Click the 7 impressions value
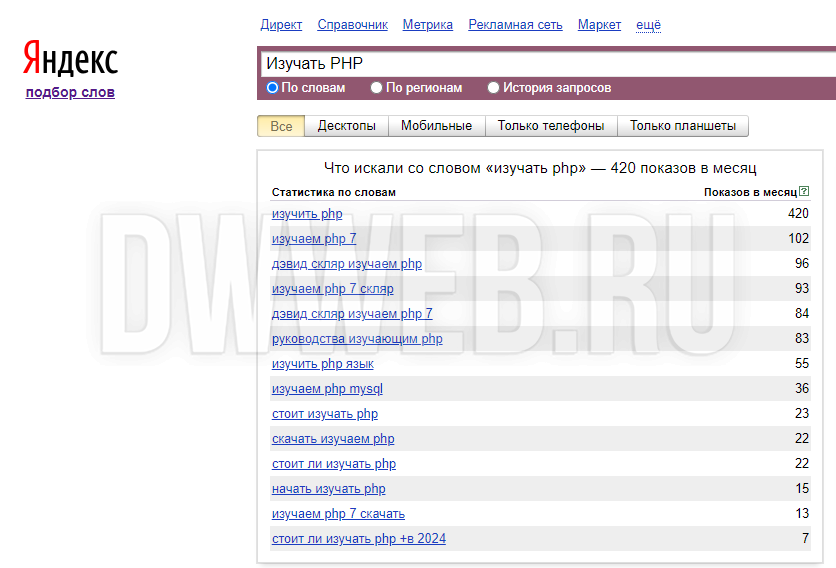Image resolution: width=836 pixels, height=568 pixels. (x=806, y=539)
